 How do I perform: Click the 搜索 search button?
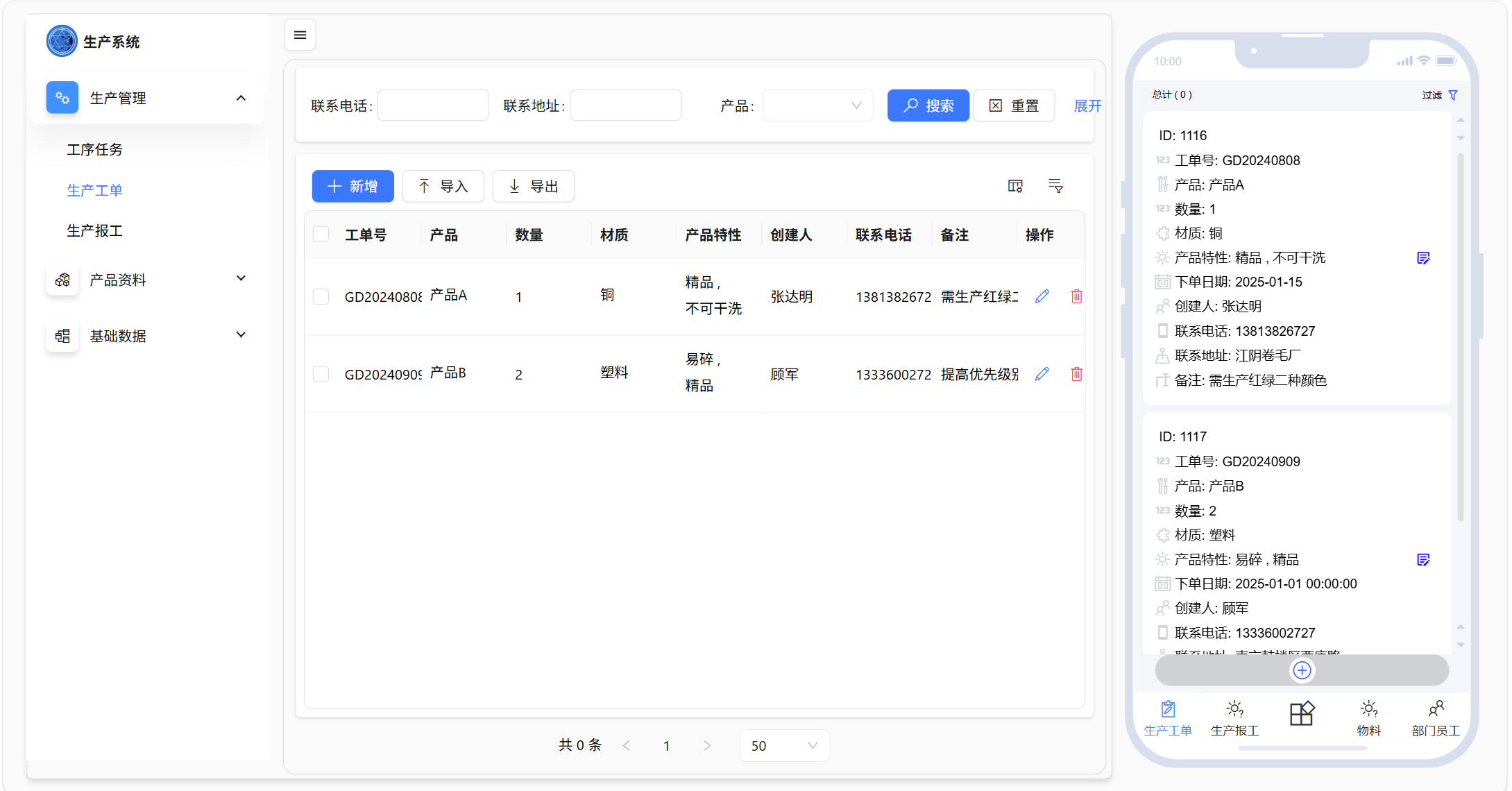click(928, 105)
